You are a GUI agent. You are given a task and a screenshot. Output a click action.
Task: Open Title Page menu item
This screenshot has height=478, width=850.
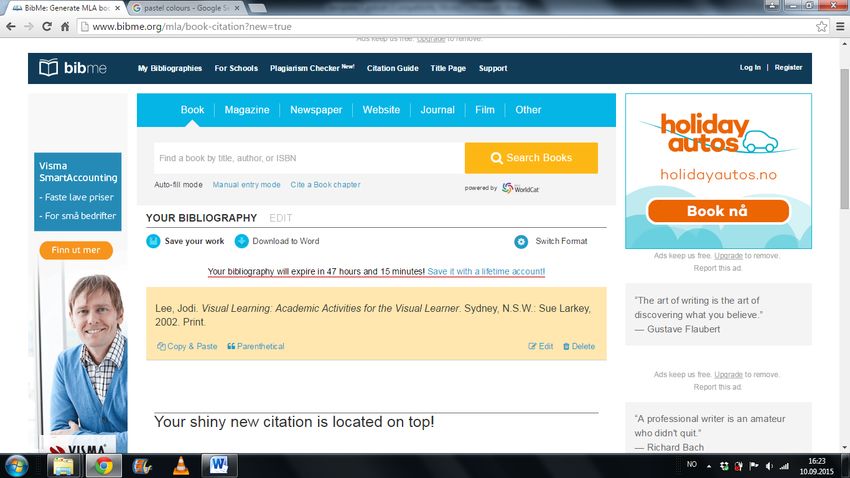point(448,68)
